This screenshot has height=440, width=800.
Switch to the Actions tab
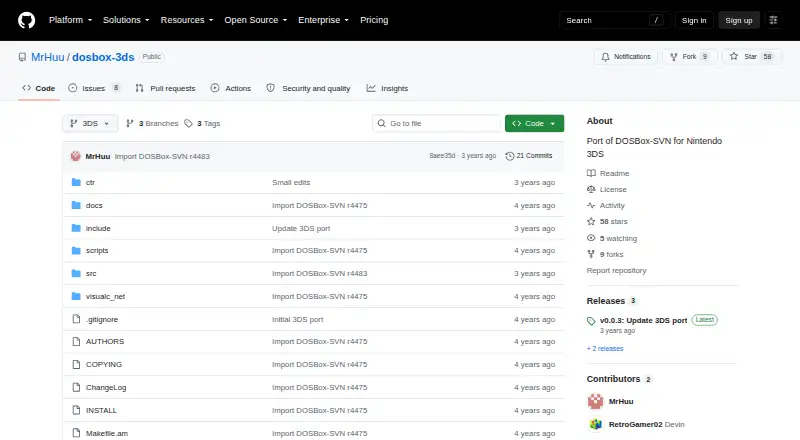tap(231, 88)
